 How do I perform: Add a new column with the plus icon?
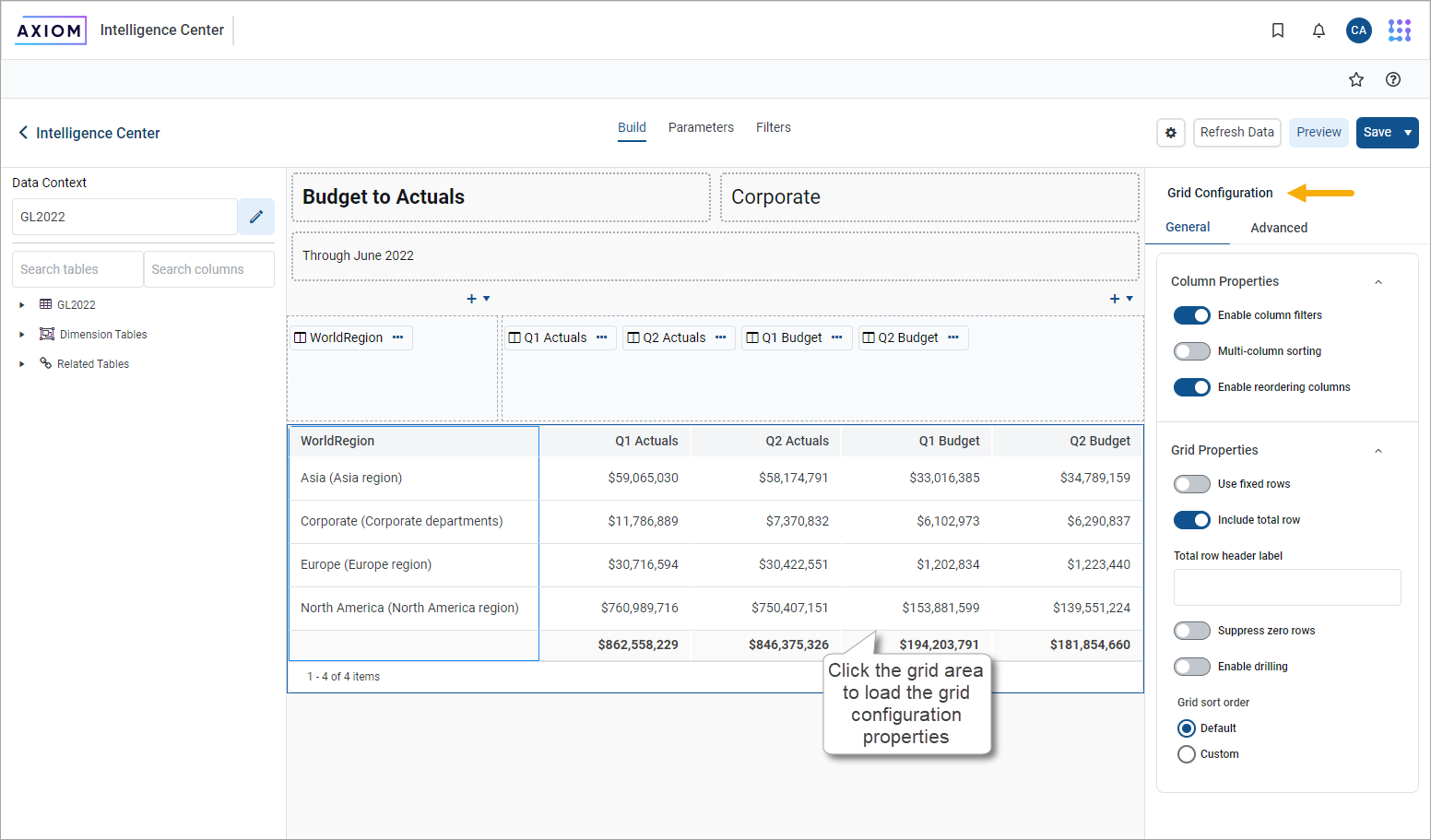1115,298
